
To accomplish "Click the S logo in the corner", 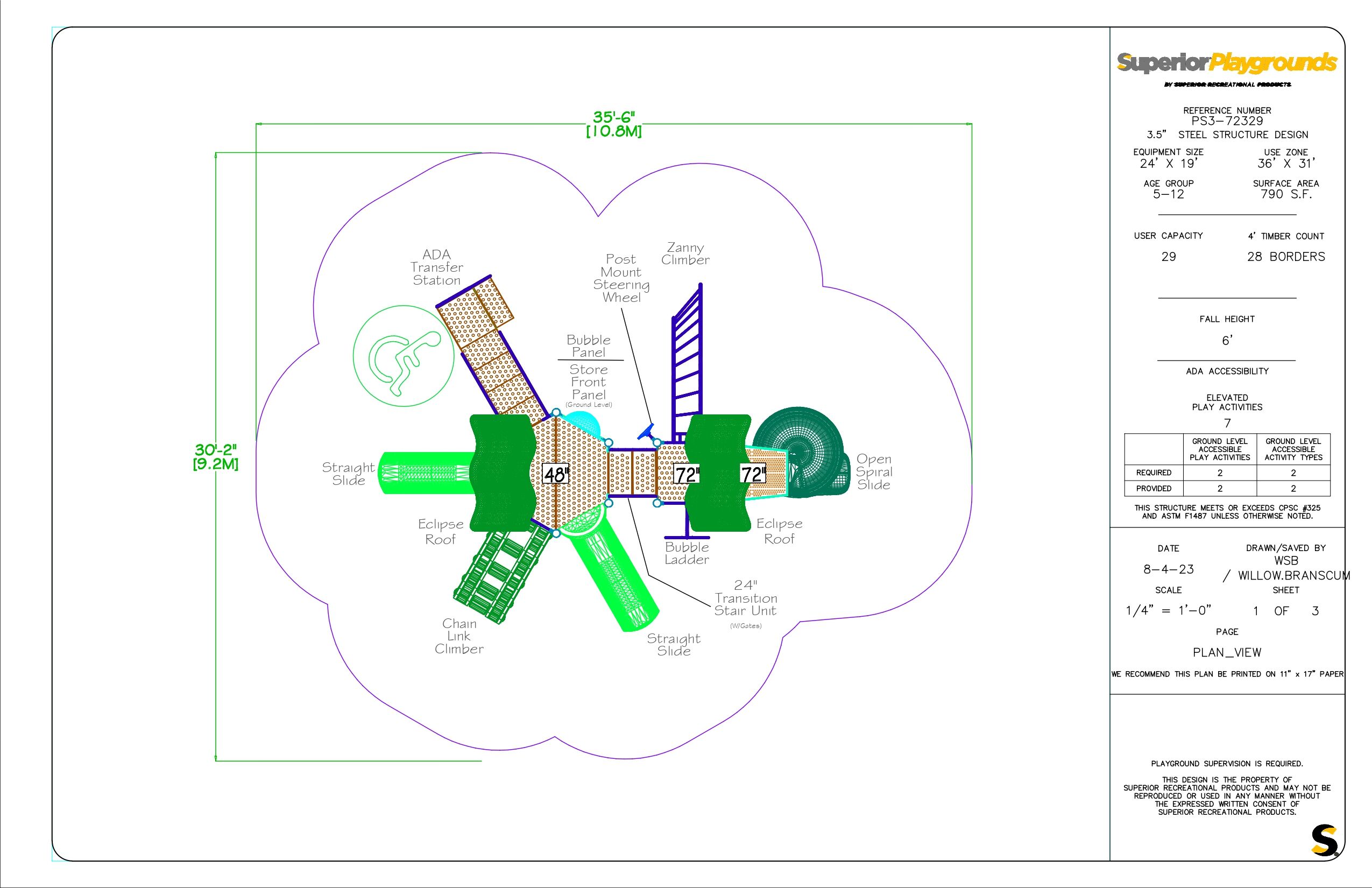I will (x=1324, y=841).
